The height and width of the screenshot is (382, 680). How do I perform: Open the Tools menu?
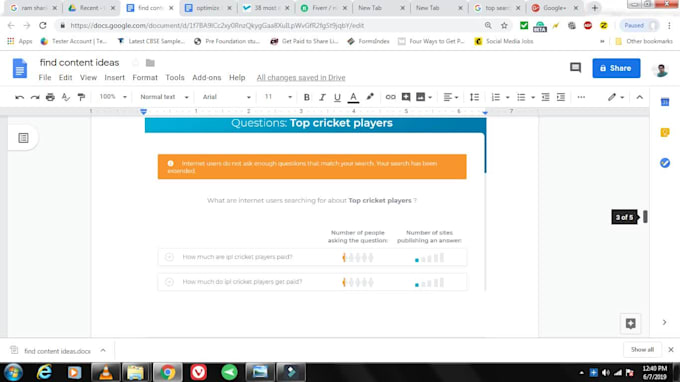(175, 78)
